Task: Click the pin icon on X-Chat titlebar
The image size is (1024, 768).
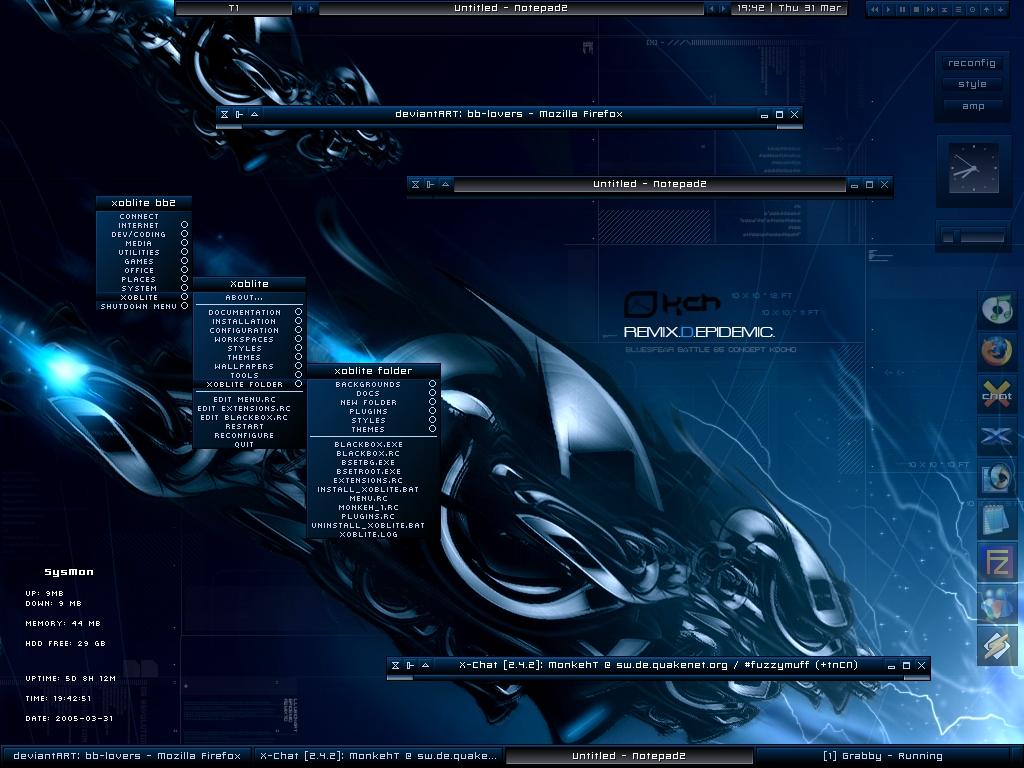Action: click(411, 665)
